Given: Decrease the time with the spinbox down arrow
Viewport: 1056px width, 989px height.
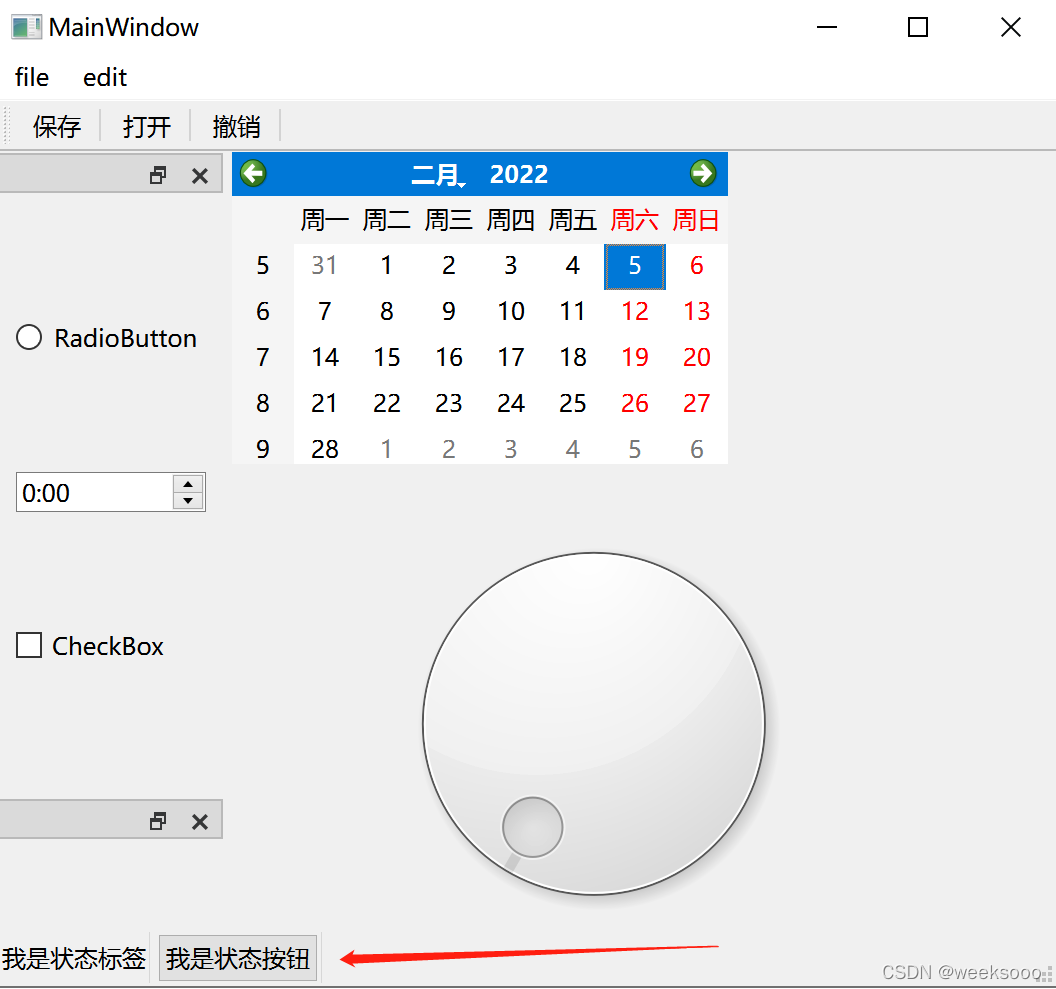Looking at the screenshot, I should pyautogui.click(x=187, y=500).
